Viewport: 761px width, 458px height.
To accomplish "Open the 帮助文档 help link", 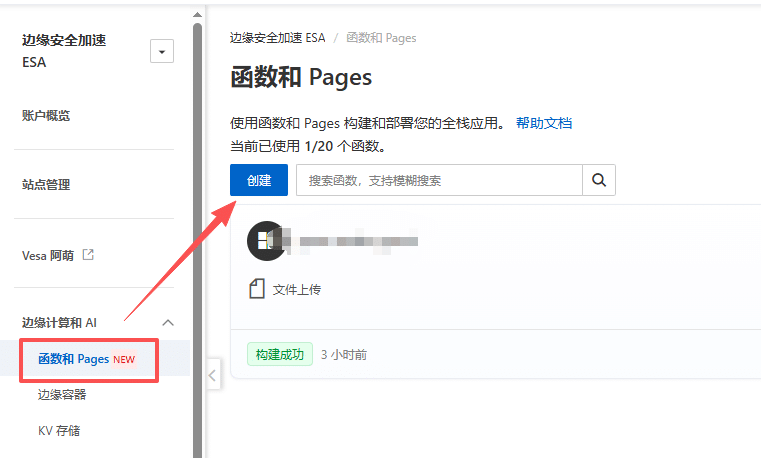I will pyautogui.click(x=544, y=123).
